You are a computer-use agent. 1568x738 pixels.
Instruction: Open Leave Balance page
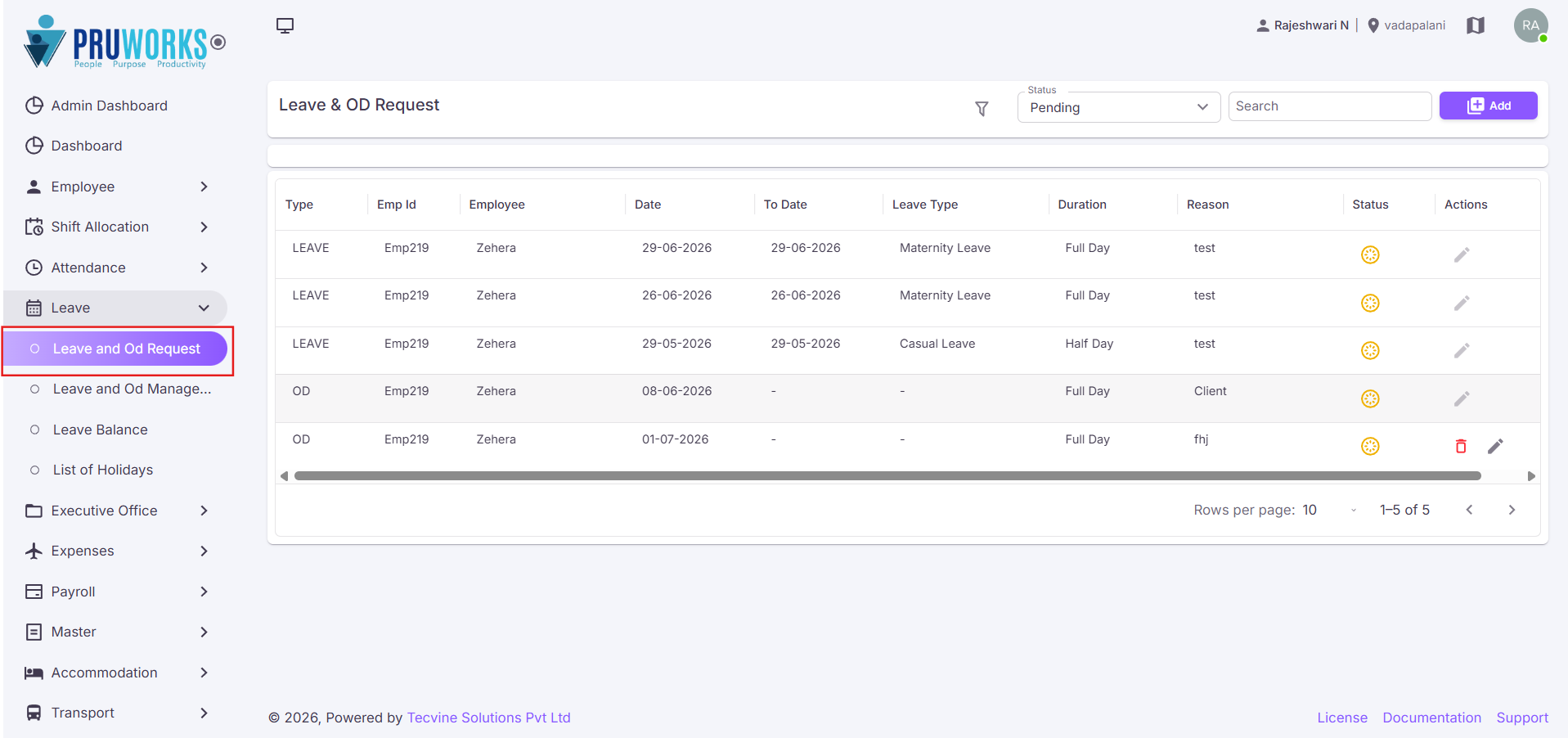pyautogui.click(x=115, y=430)
